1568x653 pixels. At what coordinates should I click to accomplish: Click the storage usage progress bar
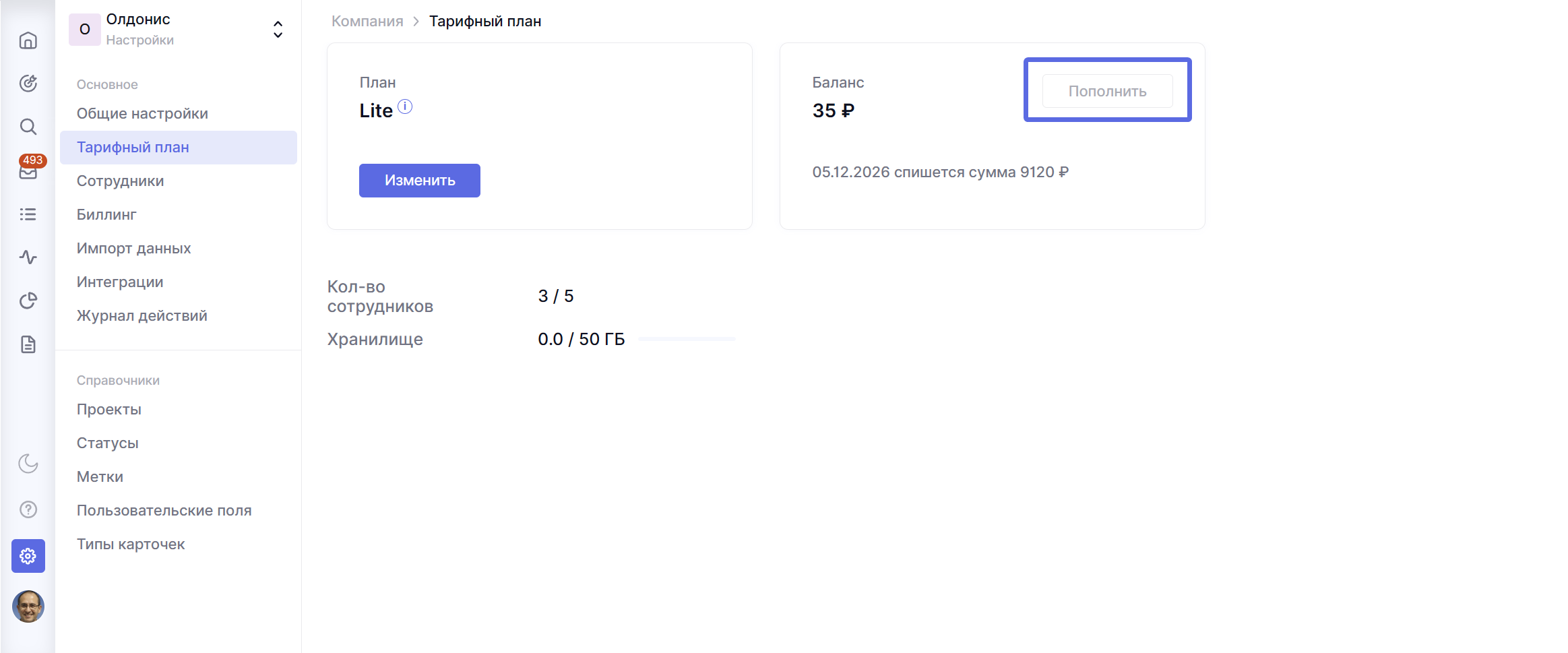tap(687, 339)
